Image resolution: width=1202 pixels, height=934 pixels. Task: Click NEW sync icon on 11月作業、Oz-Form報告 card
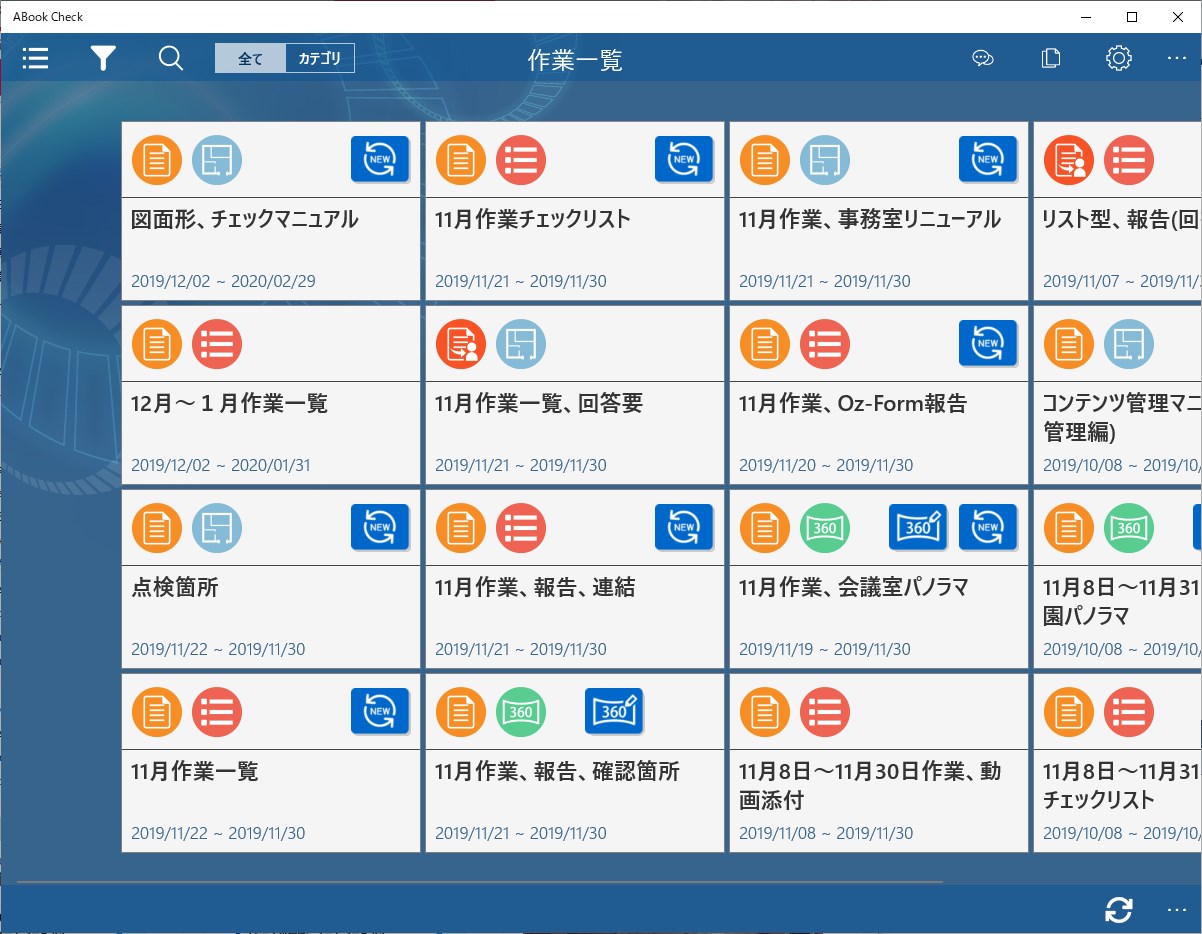(988, 343)
